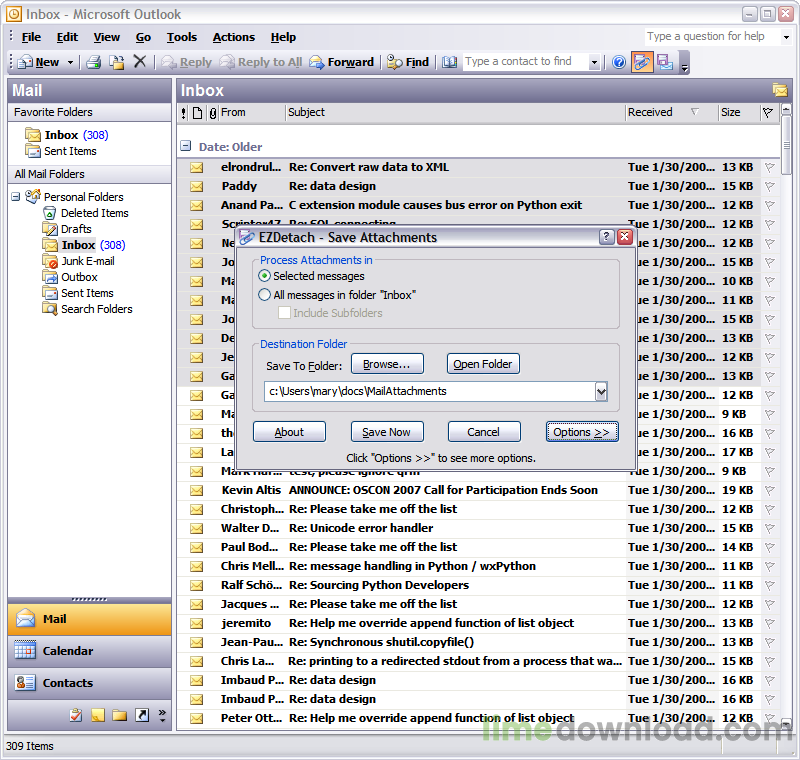Open the Folder List icon at the bottom

(120, 714)
